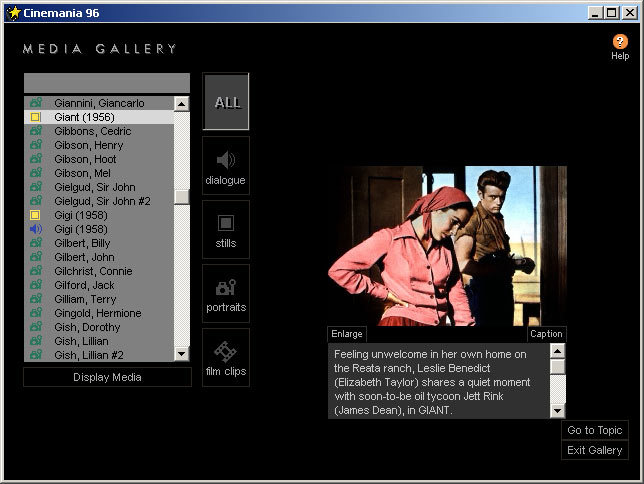Click portrait icon beside Gish, Lillian
Image resolution: width=644 pixels, height=484 pixels.
point(36,341)
